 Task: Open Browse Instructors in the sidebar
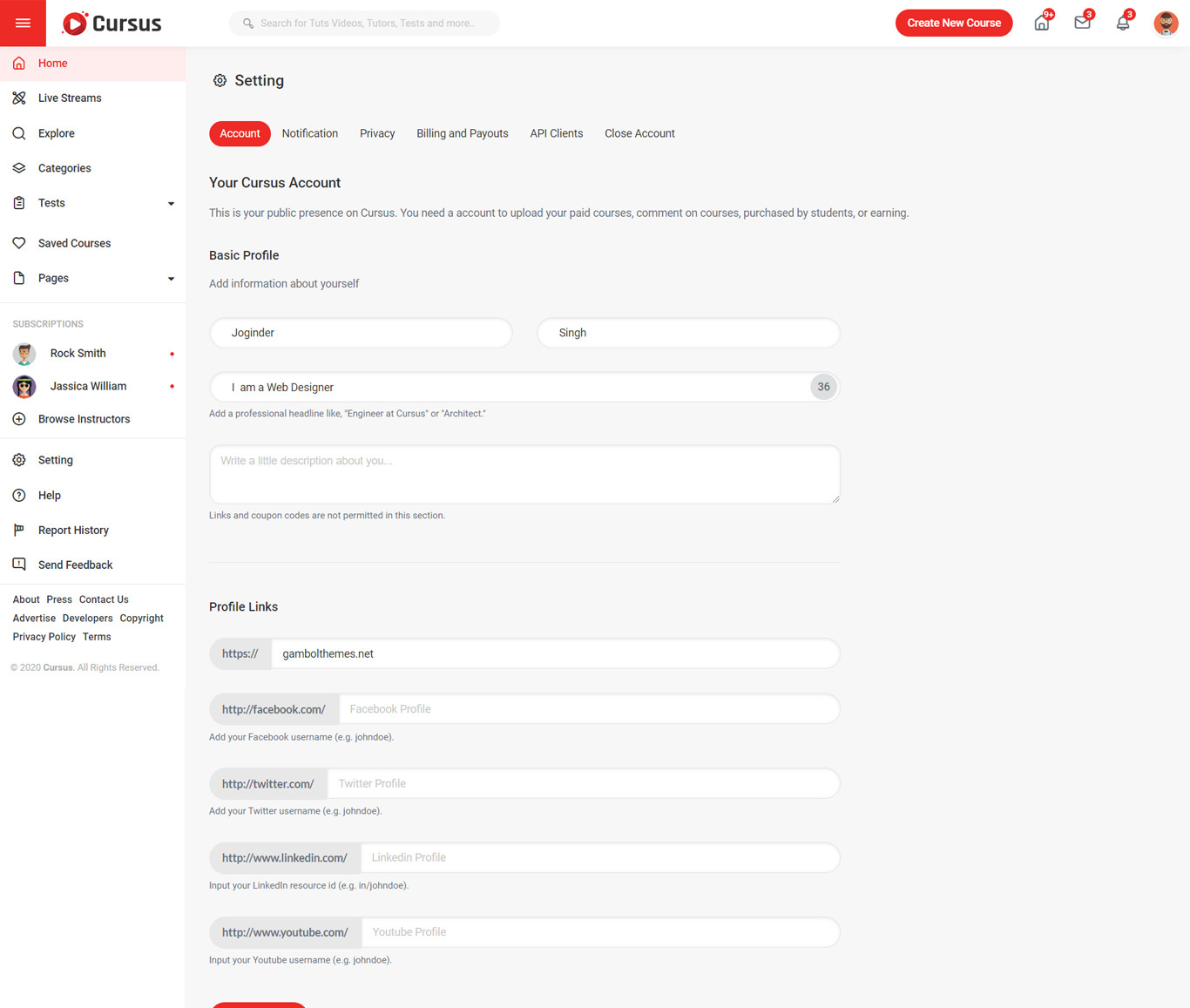click(x=84, y=419)
